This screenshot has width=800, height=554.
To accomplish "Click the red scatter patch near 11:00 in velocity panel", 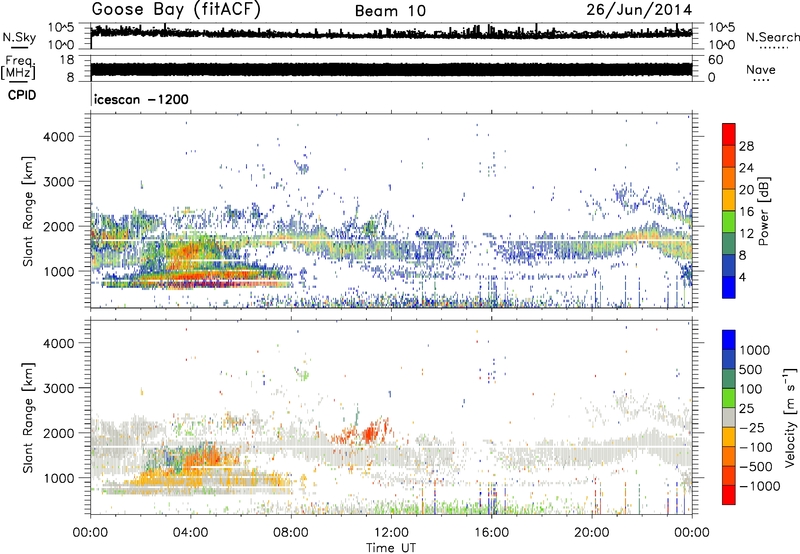I will (x=368, y=434).
